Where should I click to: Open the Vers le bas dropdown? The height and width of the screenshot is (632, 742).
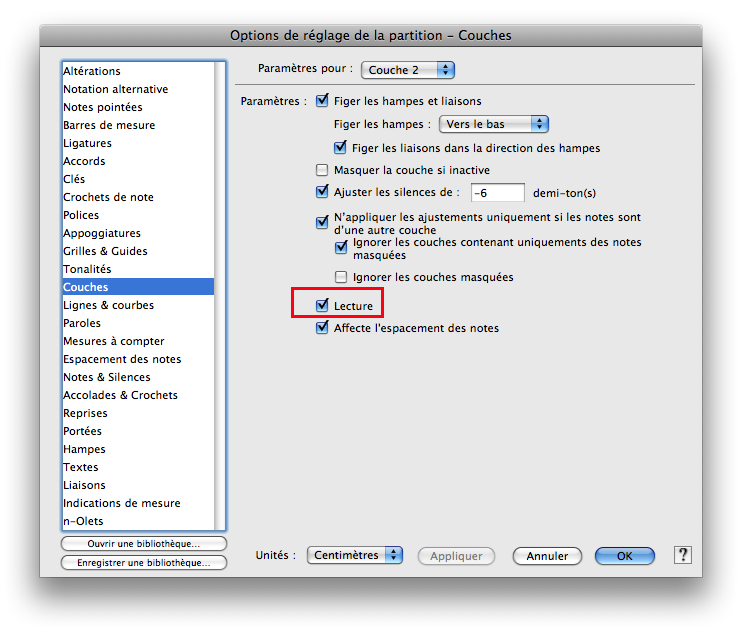pos(494,124)
